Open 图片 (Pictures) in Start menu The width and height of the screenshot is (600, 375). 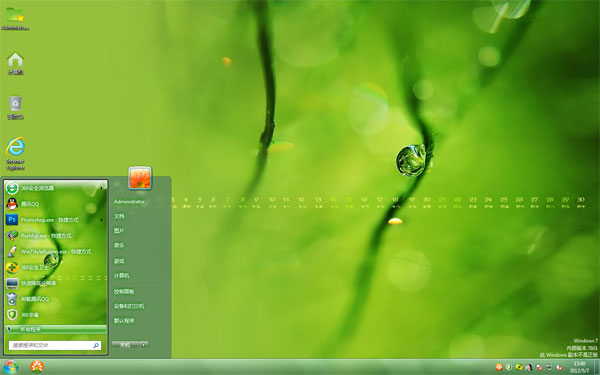119,231
